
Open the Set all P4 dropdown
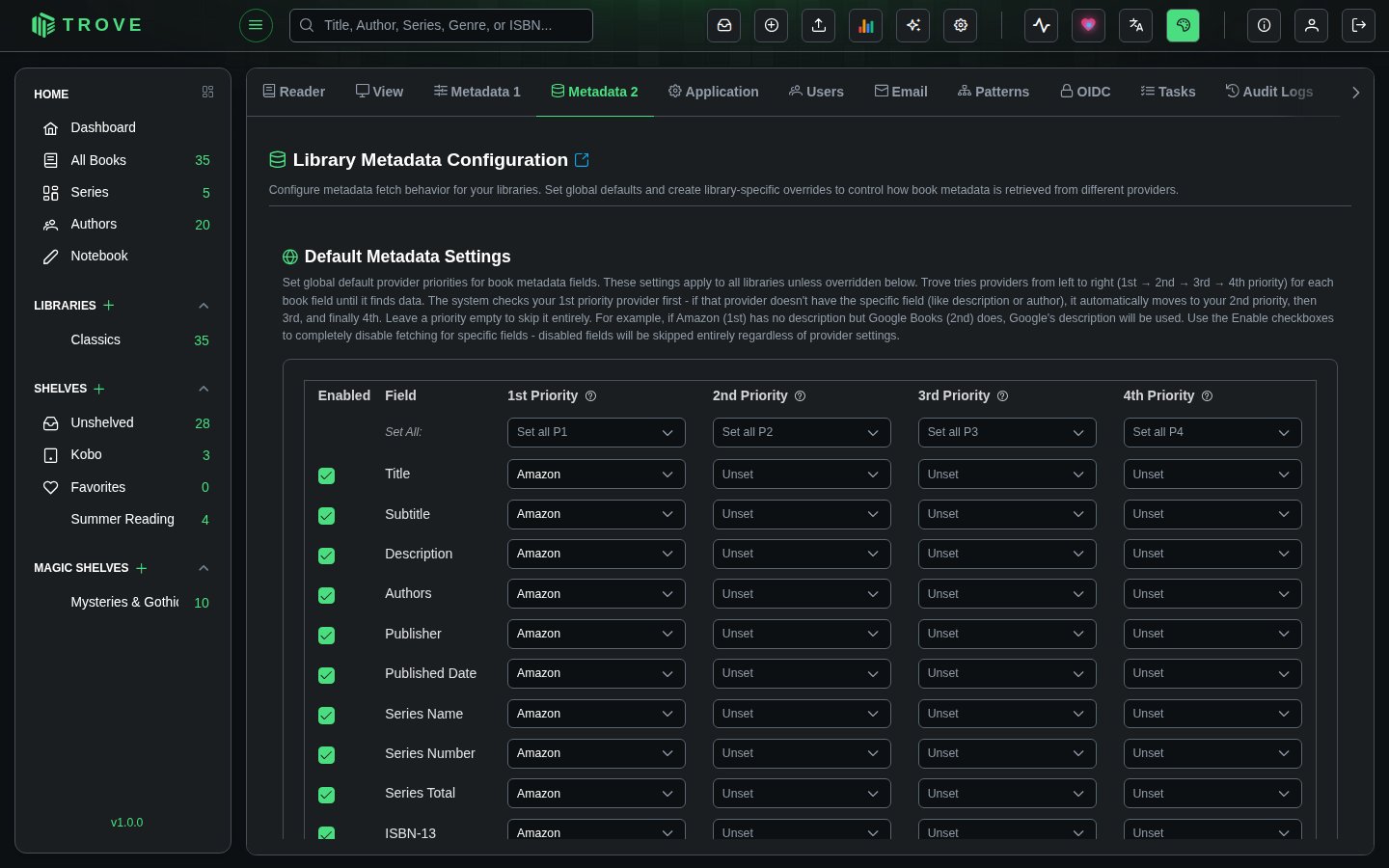[1212, 432]
